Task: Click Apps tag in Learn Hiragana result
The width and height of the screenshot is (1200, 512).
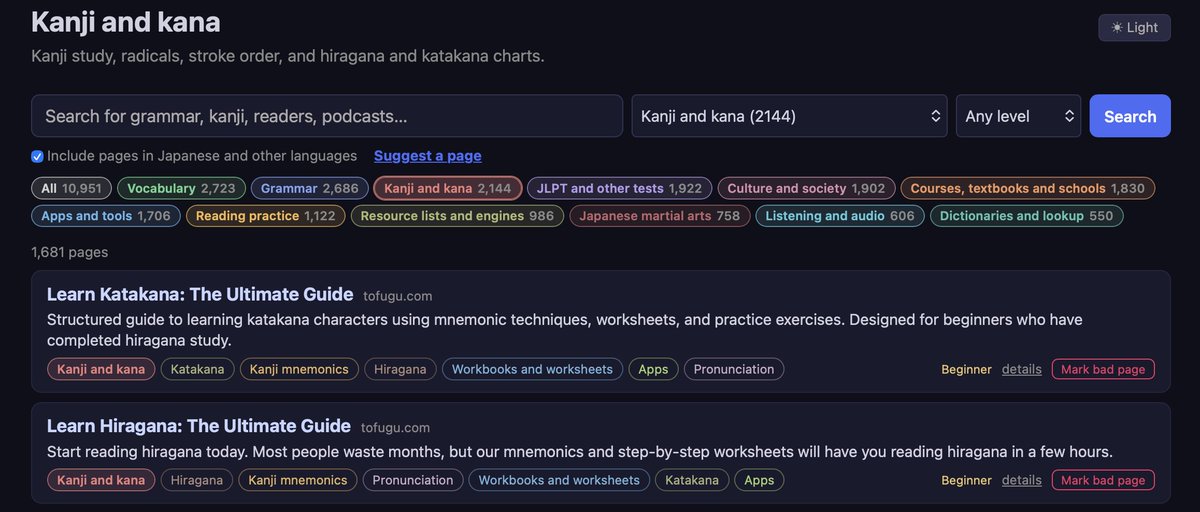Action: coord(759,480)
